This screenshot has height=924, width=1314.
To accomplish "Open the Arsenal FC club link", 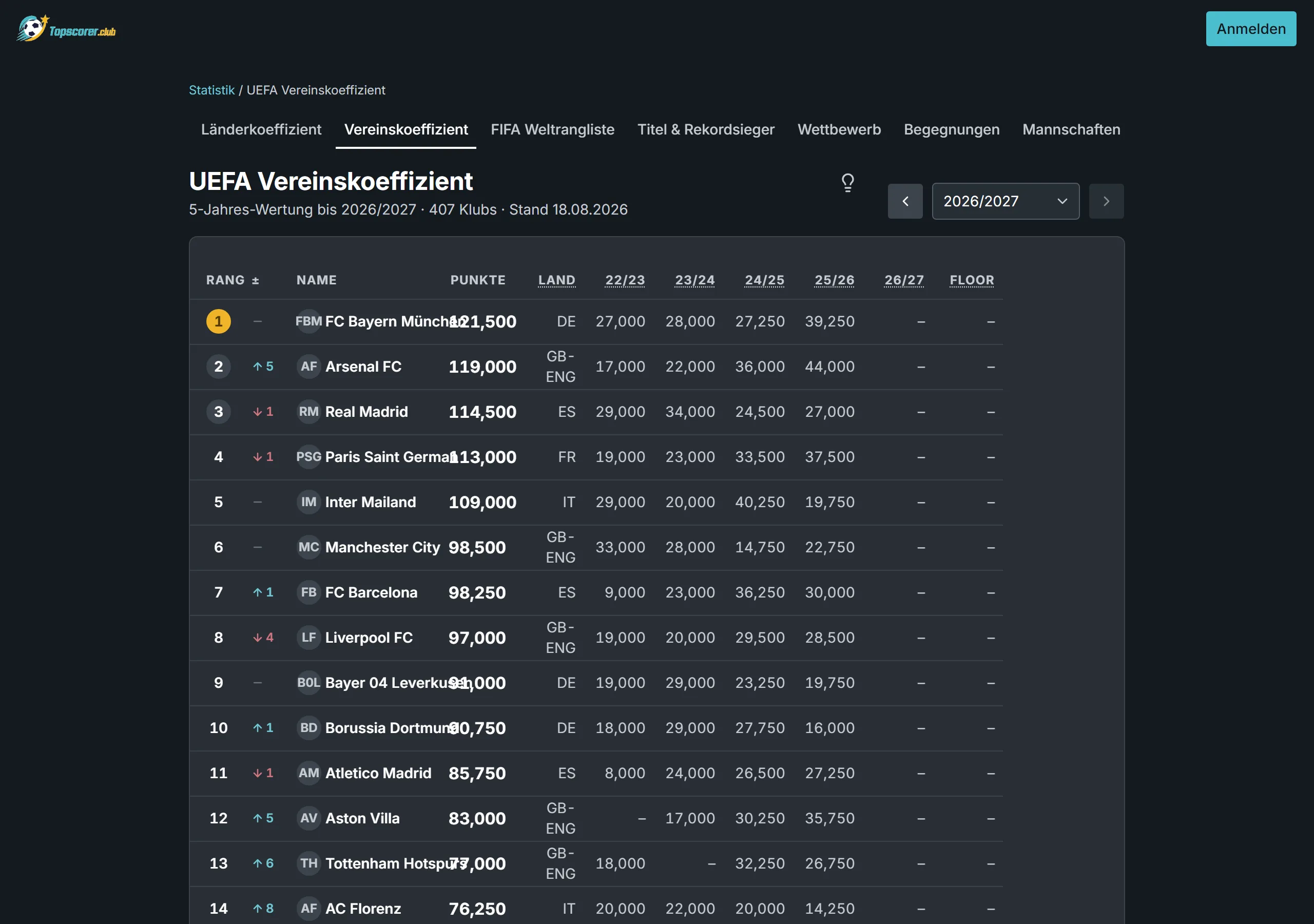I will 363,367.
